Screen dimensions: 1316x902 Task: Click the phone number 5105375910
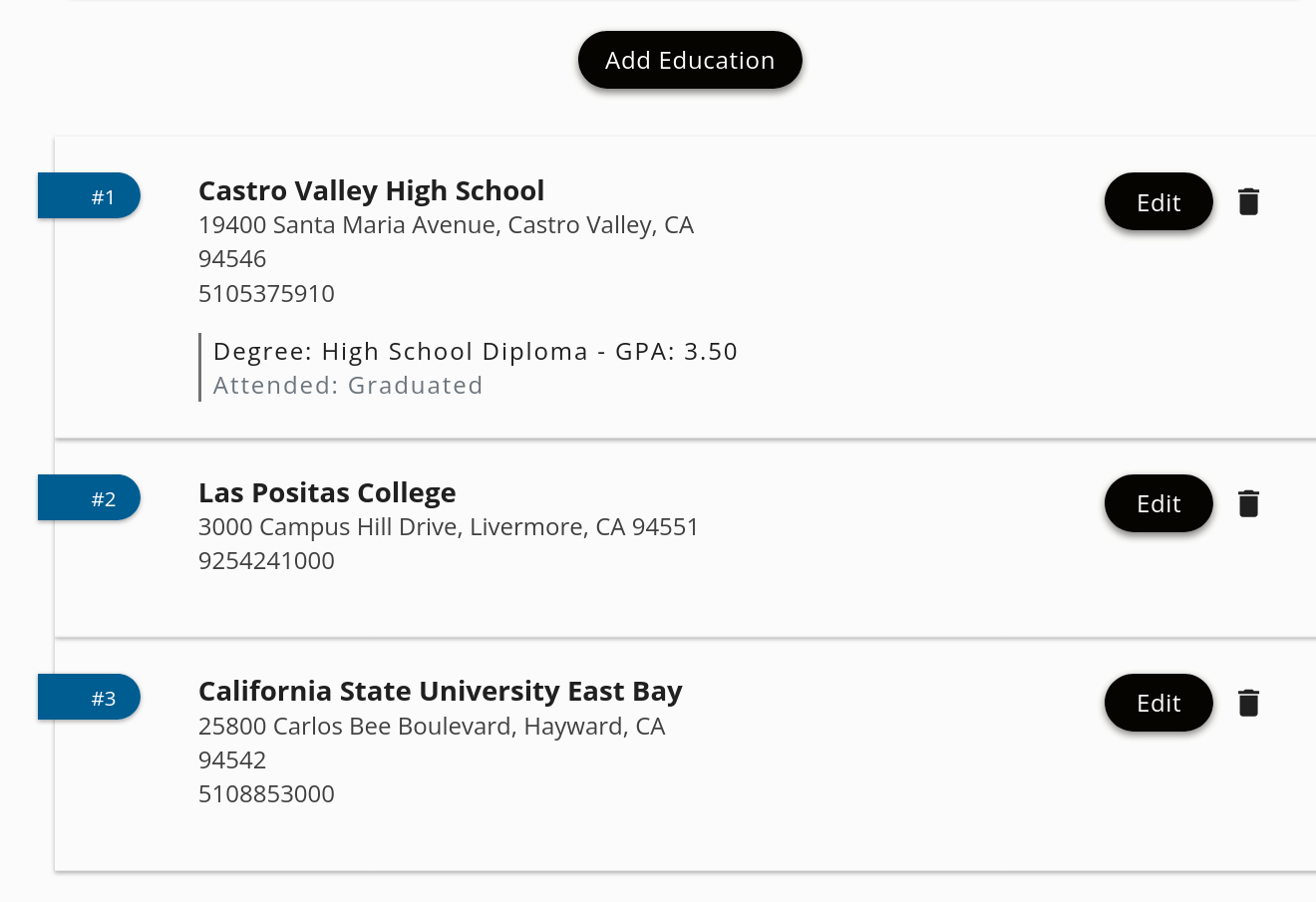[266, 293]
